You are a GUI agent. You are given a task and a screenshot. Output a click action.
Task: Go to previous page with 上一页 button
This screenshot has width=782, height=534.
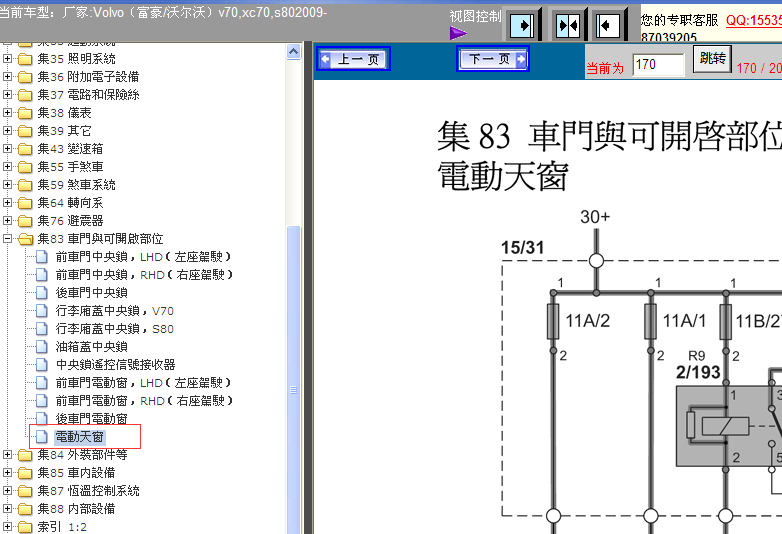tap(354, 59)
